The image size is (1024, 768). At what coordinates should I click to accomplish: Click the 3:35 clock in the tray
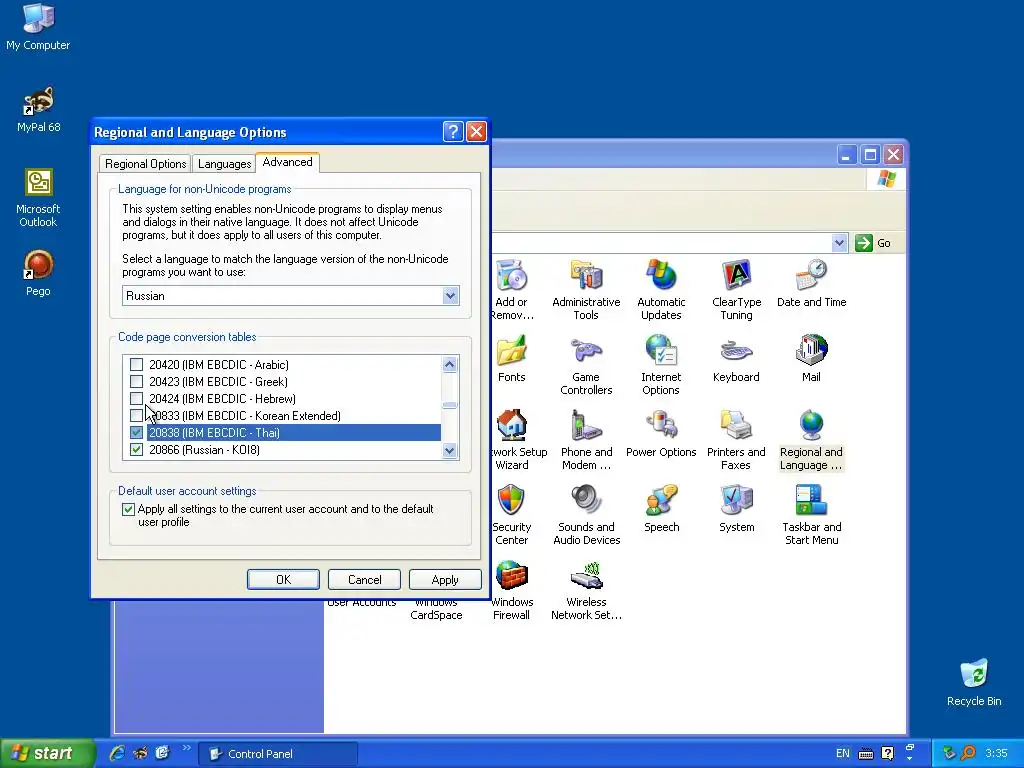click(996, 754)
